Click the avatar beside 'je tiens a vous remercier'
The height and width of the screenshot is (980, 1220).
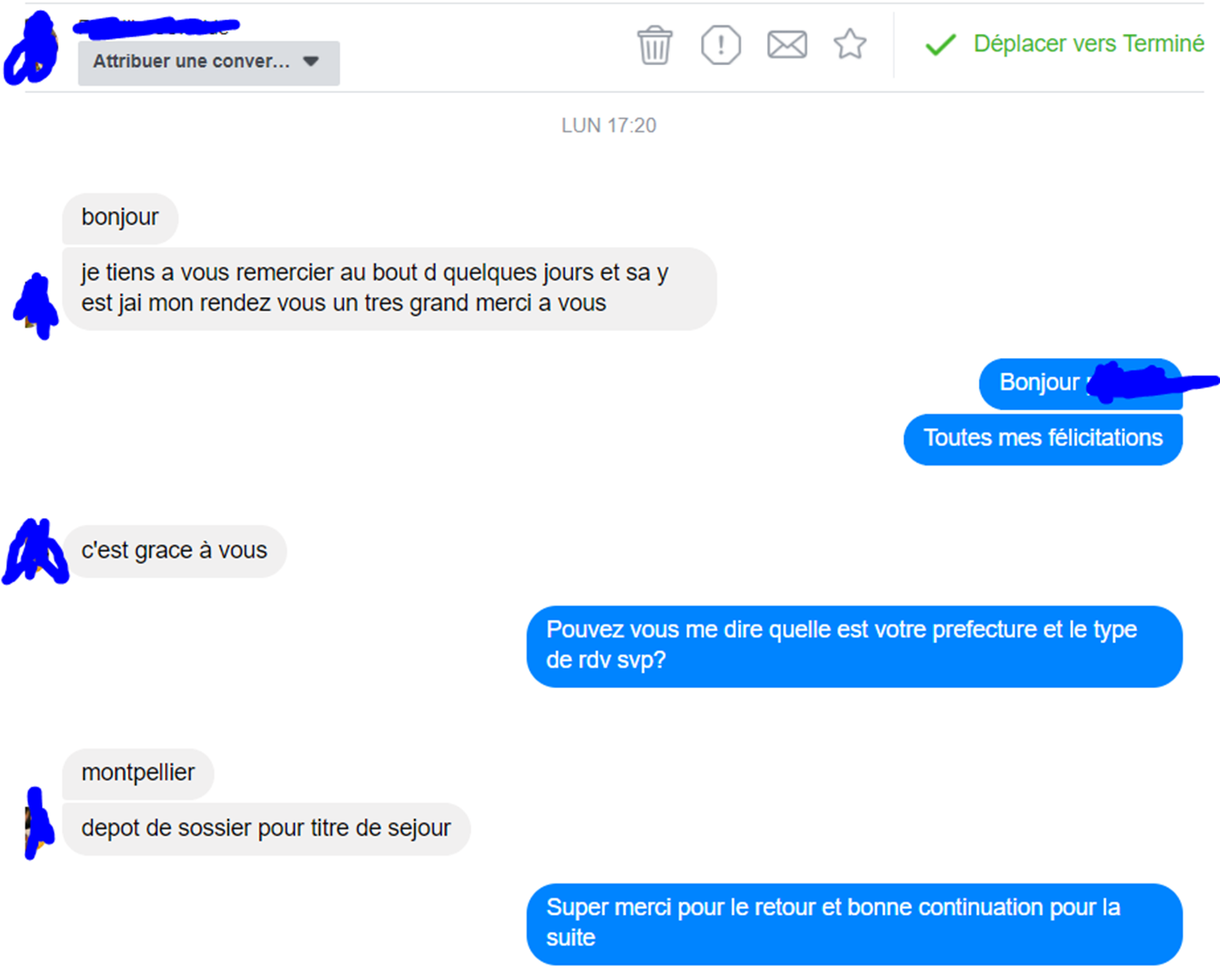click(36, 306)
